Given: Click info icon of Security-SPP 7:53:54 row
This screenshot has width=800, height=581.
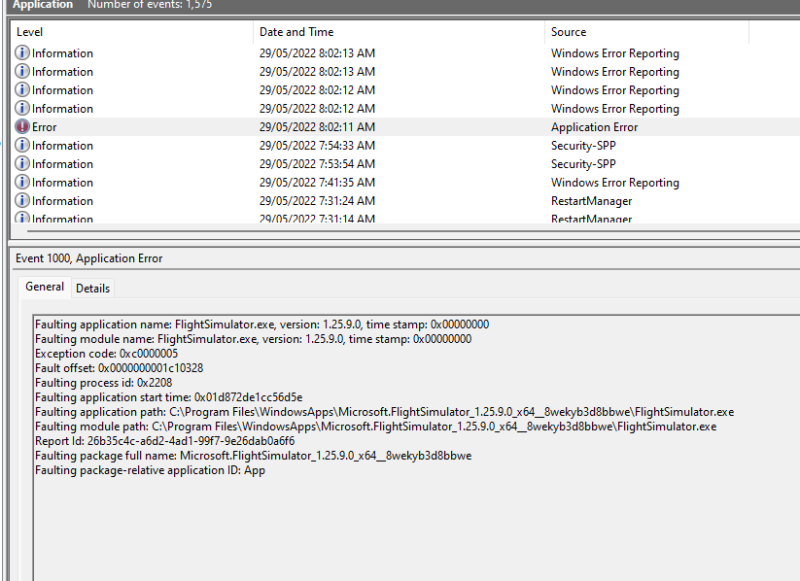Looking at the screenshot, I should pyautogui.click(x=22, y=163).
